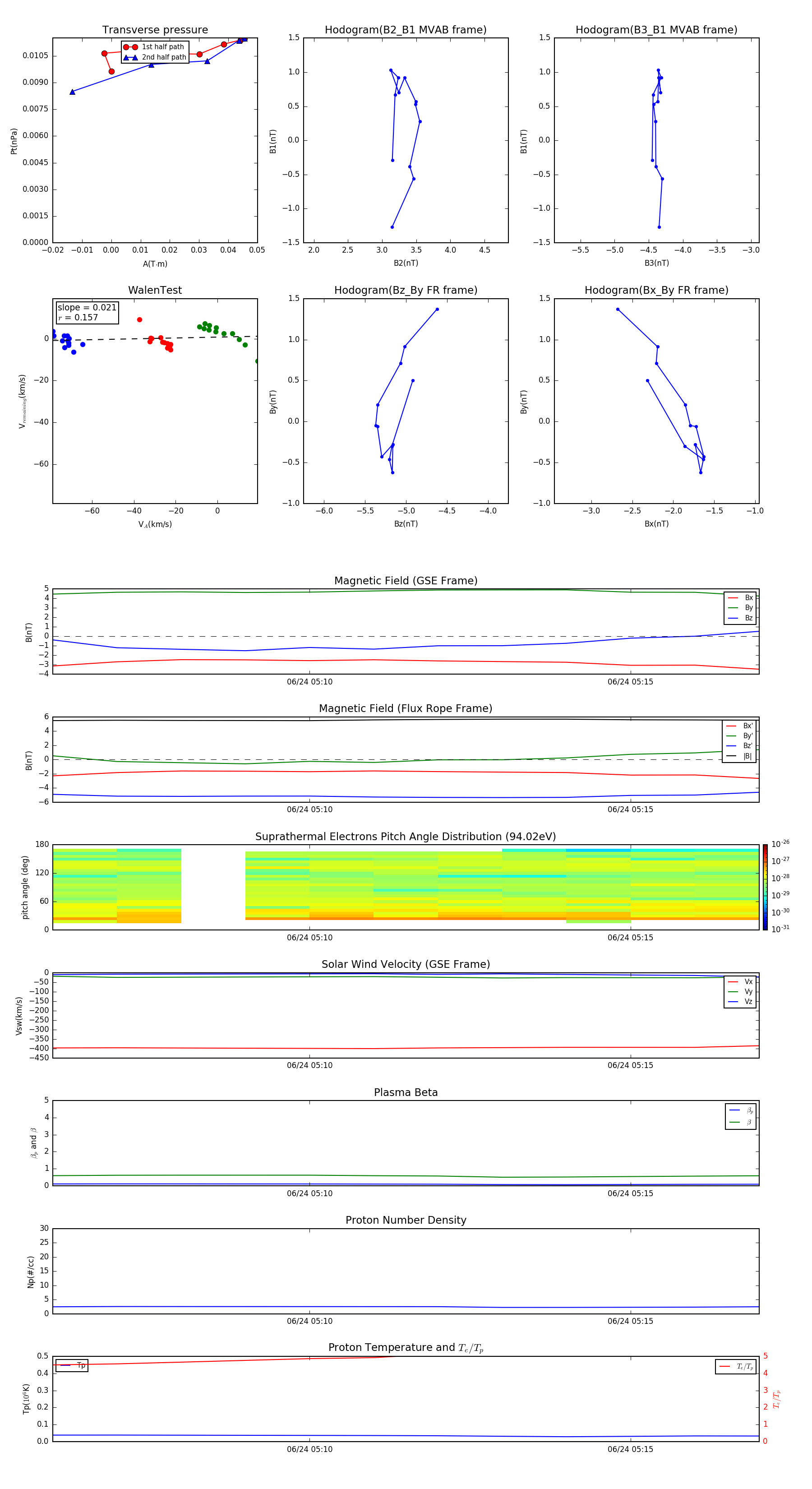Click the 'Bx(nT)' hodogram x-axis label
812x1489 pixels.
(656, 524)
